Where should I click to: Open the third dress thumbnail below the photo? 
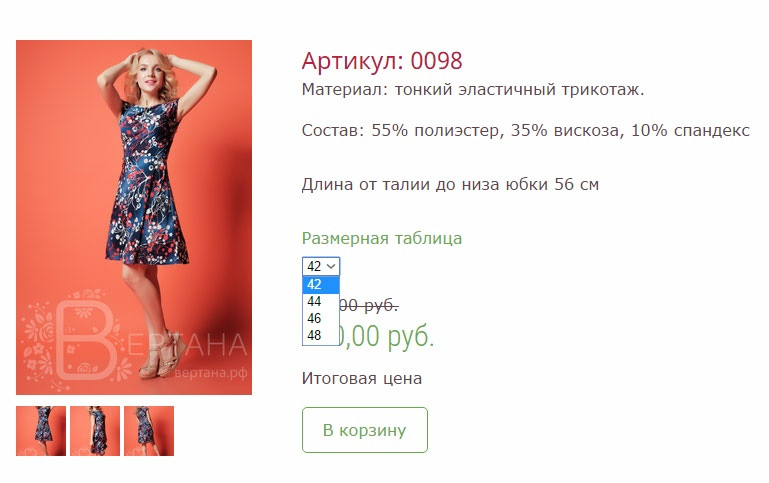[149, 431]
